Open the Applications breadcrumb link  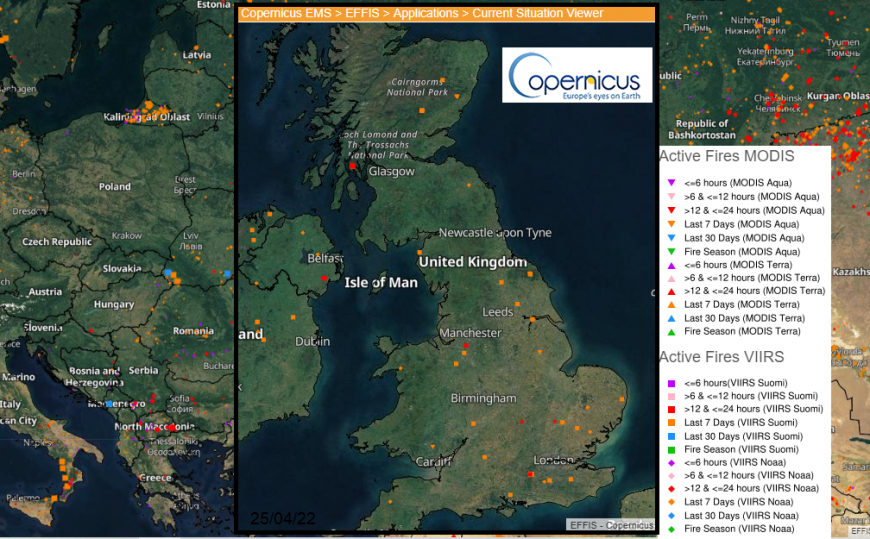tap(426, 13)
